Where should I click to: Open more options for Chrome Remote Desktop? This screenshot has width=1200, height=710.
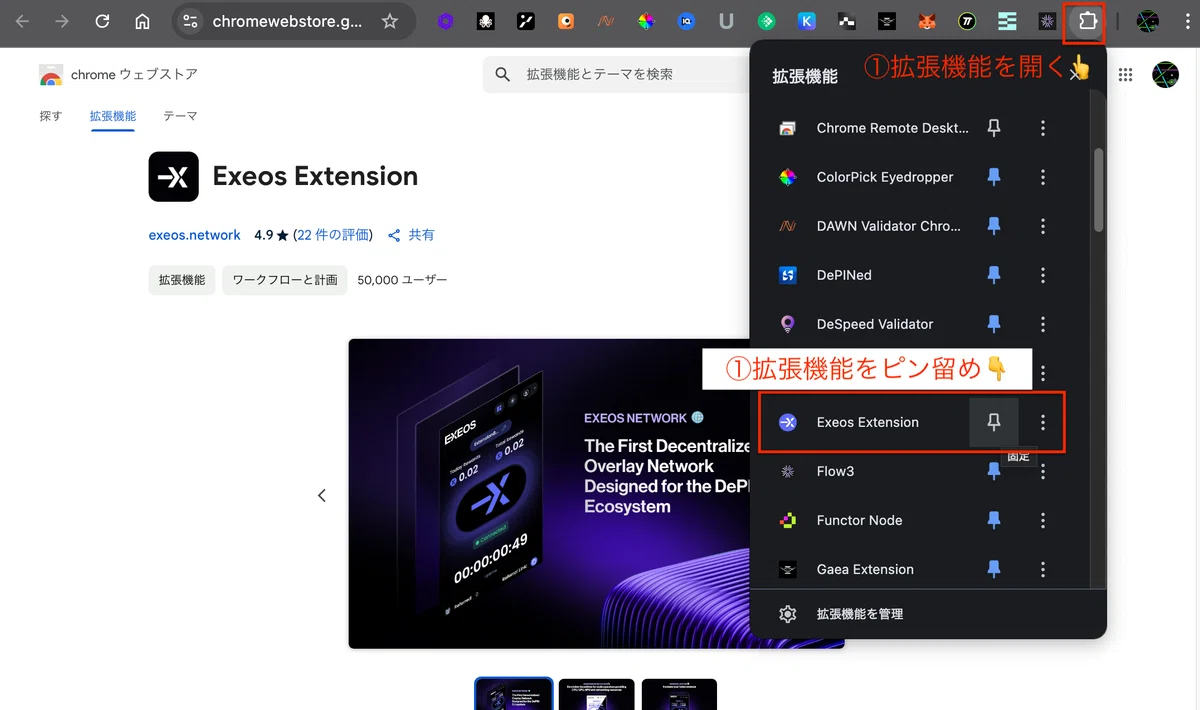(1043, 128)
